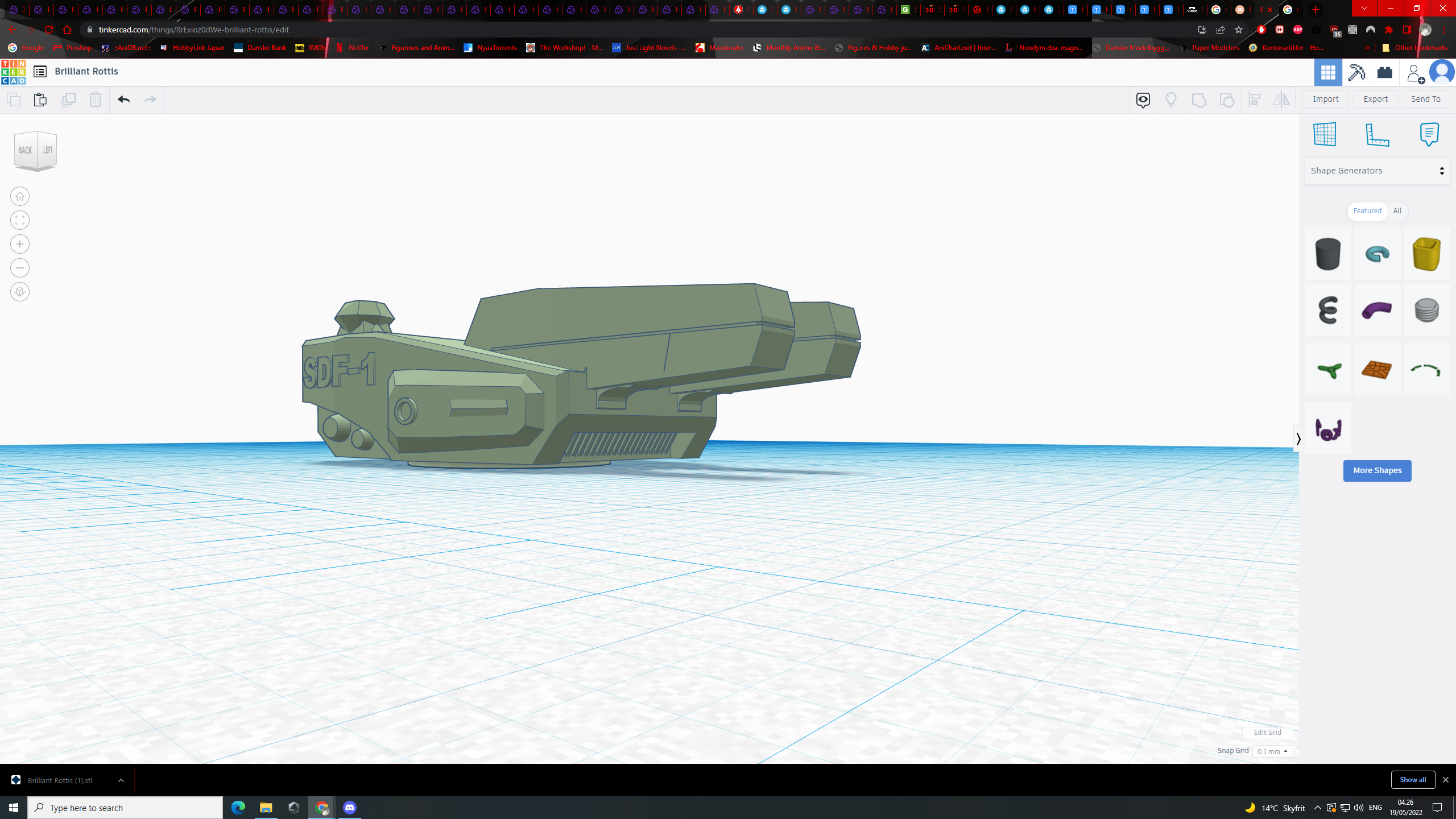Screen dimensions: 1456x819
Task: Open the Shape Generators dropdown
Action: pyautogui.click(x=1377, y=171)
